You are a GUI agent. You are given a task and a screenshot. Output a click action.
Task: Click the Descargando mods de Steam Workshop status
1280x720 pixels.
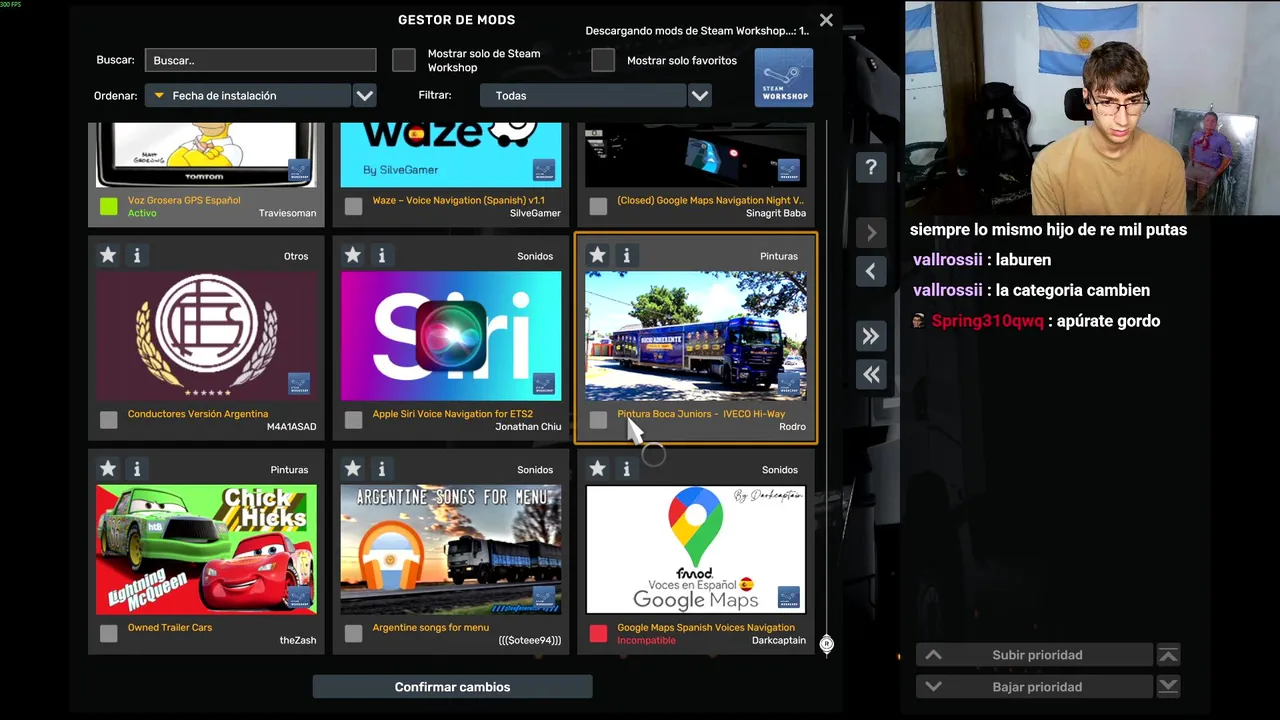tap(697, 31)
